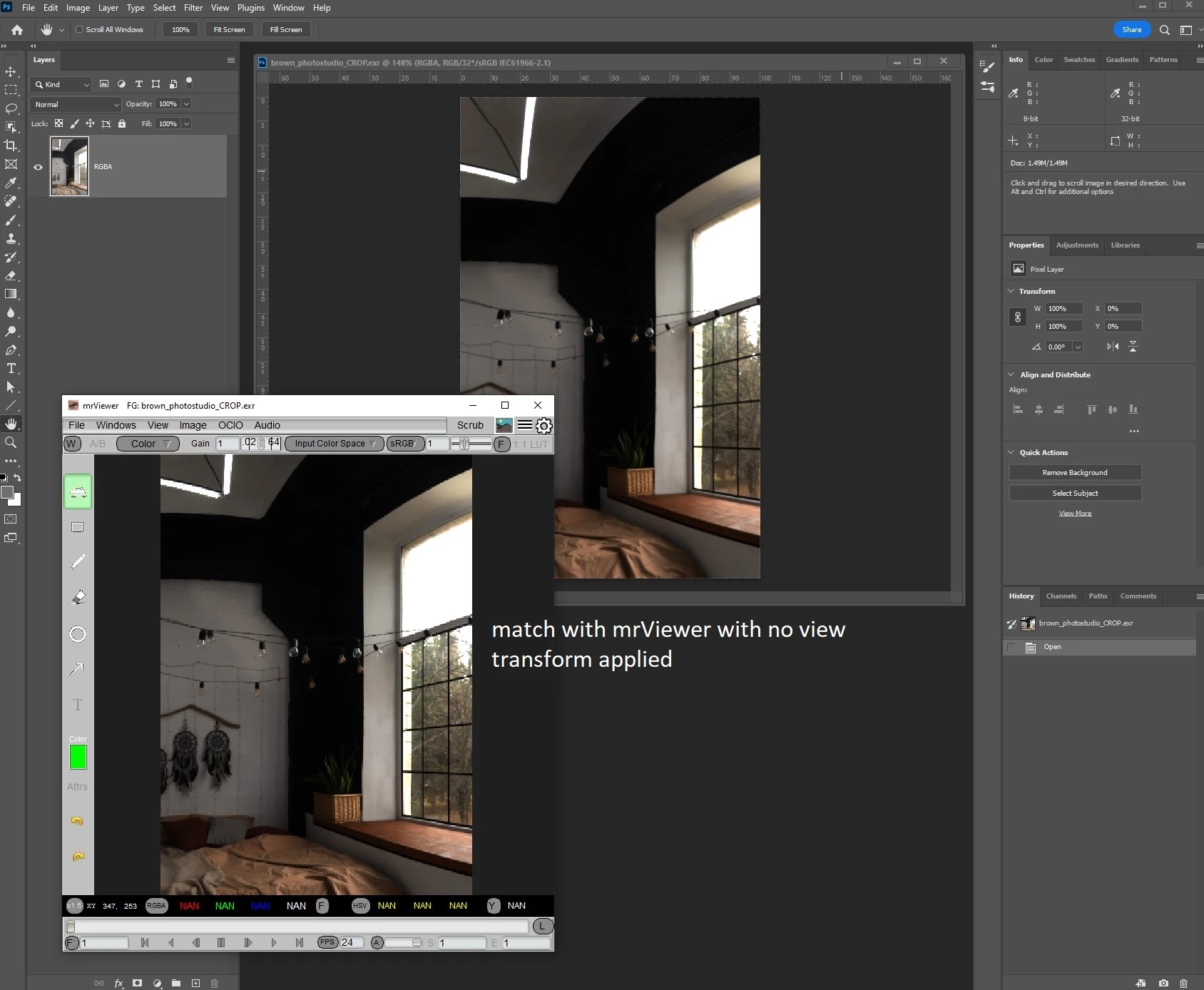Open the Kind filter dropdown
This screenshot has width=1204, height=990.
pyautogui.click(x=61, y=84)
